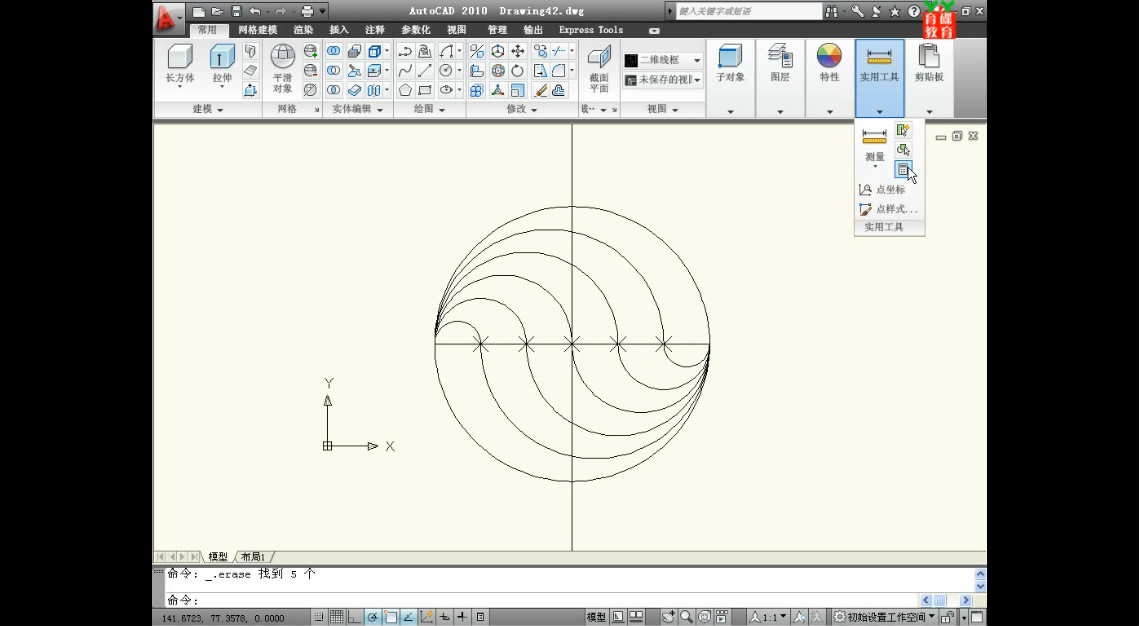The image size is (1139, 626).
Task: Expand the 绘图 panel title
Action: point(429,109)
